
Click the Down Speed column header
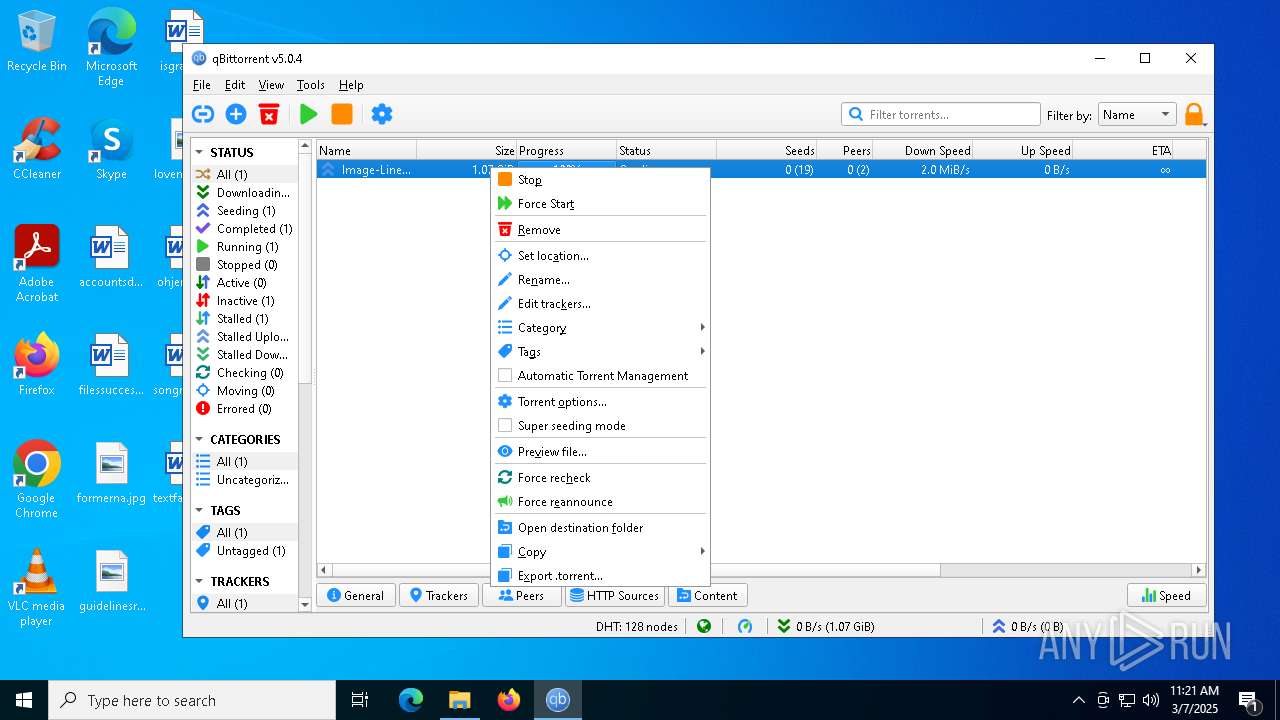pos(922,151)
